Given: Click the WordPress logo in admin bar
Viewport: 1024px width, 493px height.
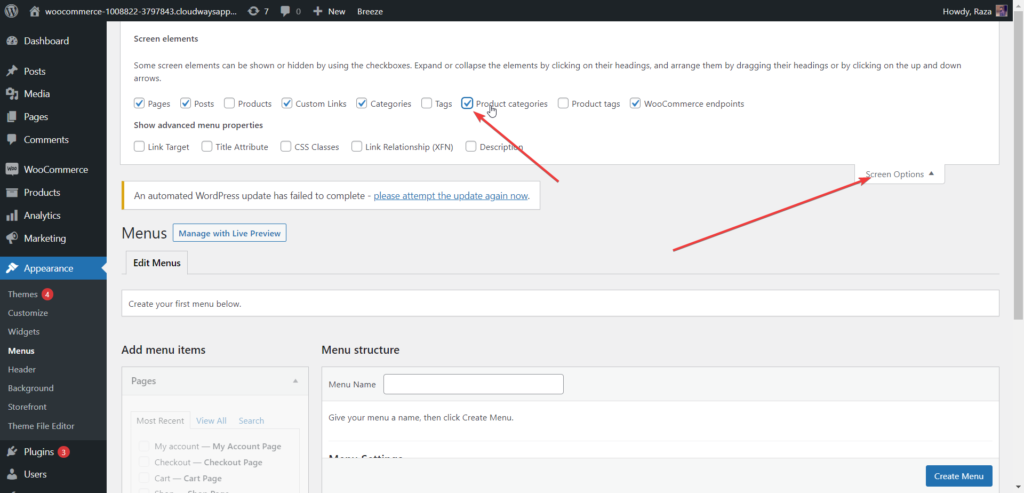Looking at the screenshot, I should tap(12, 11).
